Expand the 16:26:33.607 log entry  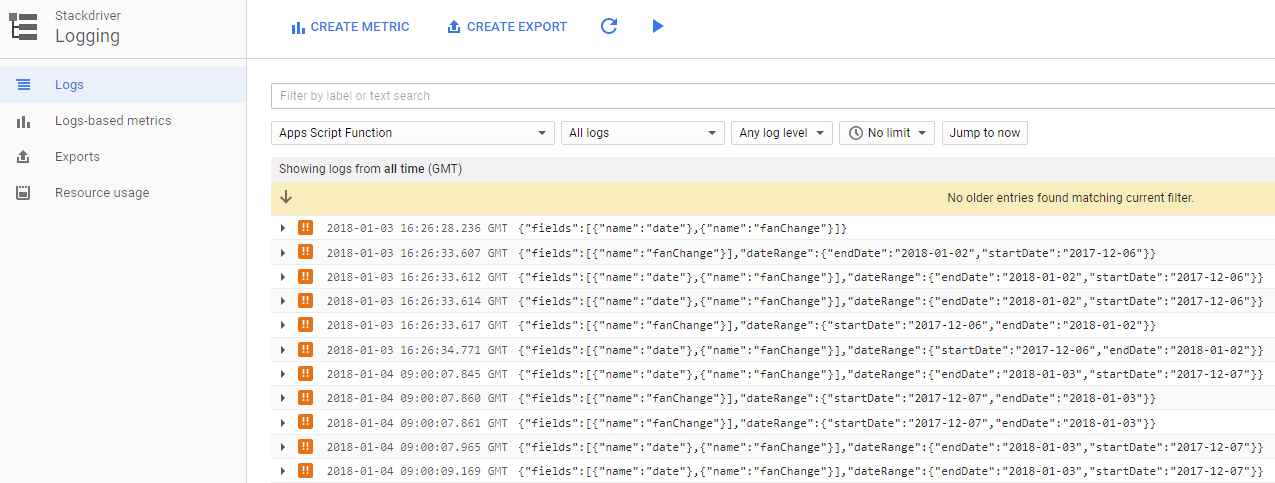click(284, 253)
